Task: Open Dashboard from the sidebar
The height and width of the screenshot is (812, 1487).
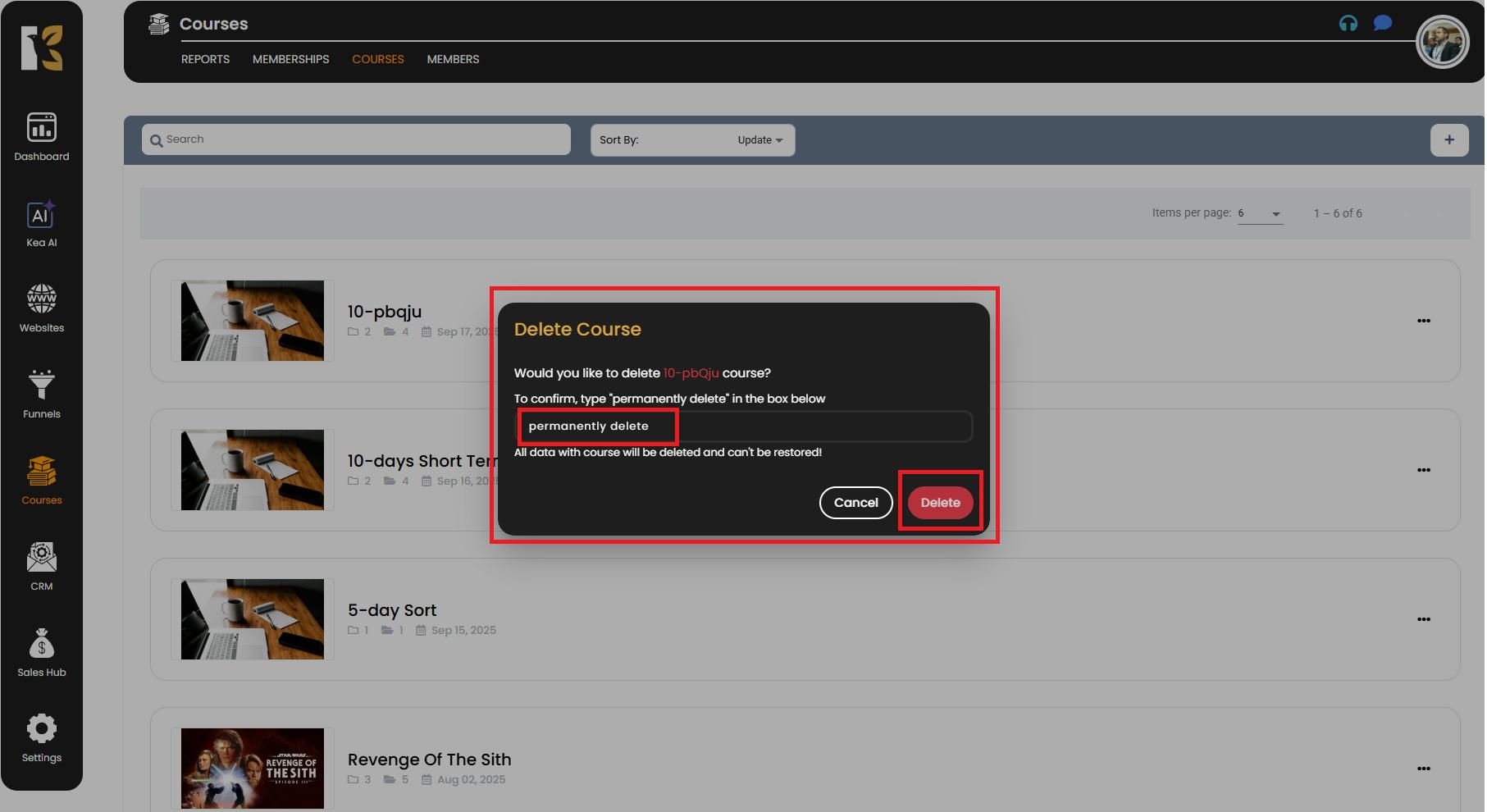Action: coord(42,136)
